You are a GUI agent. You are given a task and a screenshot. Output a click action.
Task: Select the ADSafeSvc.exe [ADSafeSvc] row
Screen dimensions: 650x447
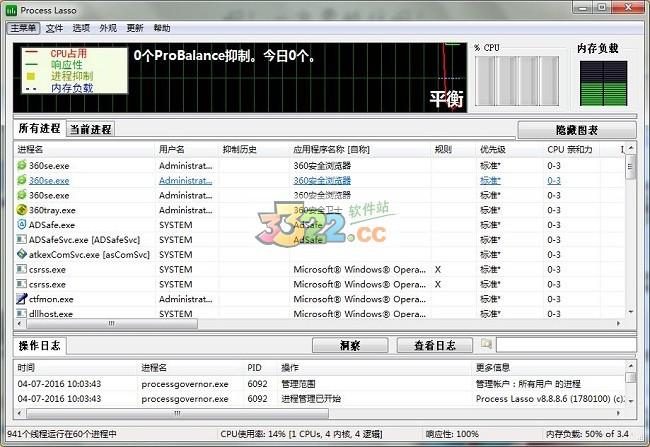pos(319,239)
